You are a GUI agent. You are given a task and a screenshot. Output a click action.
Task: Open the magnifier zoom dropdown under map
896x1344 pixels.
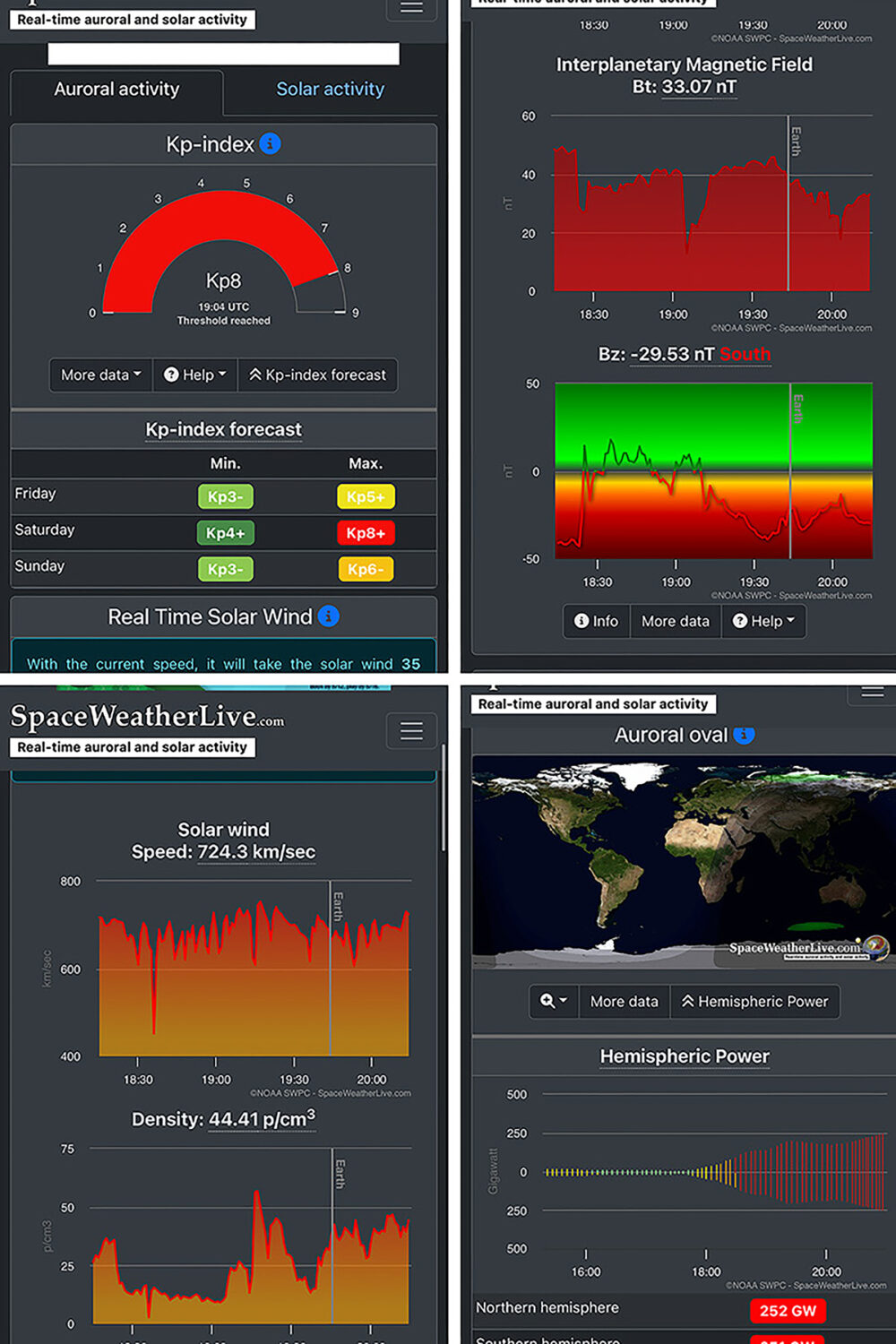point(554,1001)
